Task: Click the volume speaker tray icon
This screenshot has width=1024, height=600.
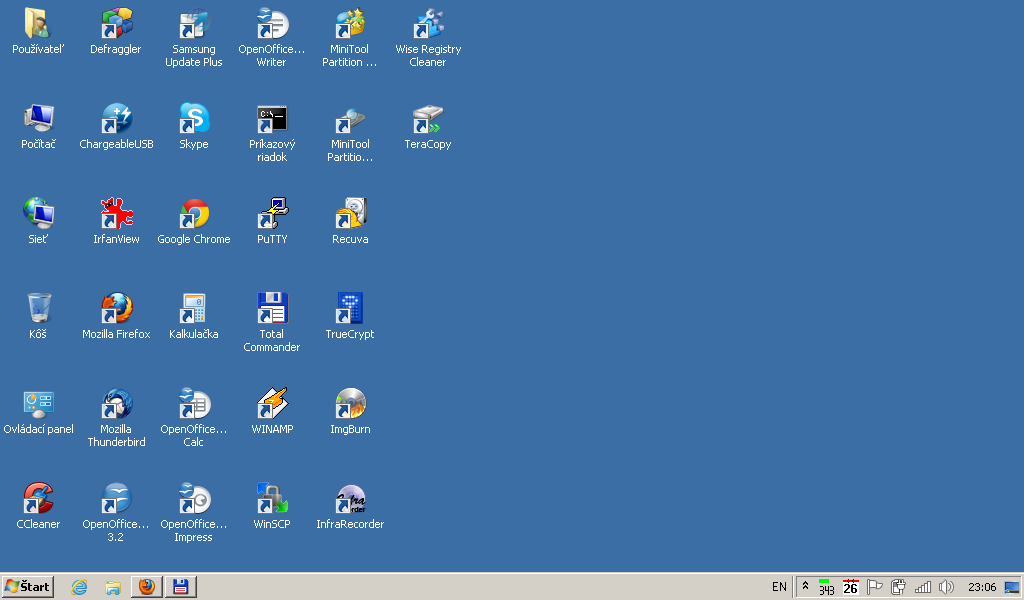Action: coord(946,587)
